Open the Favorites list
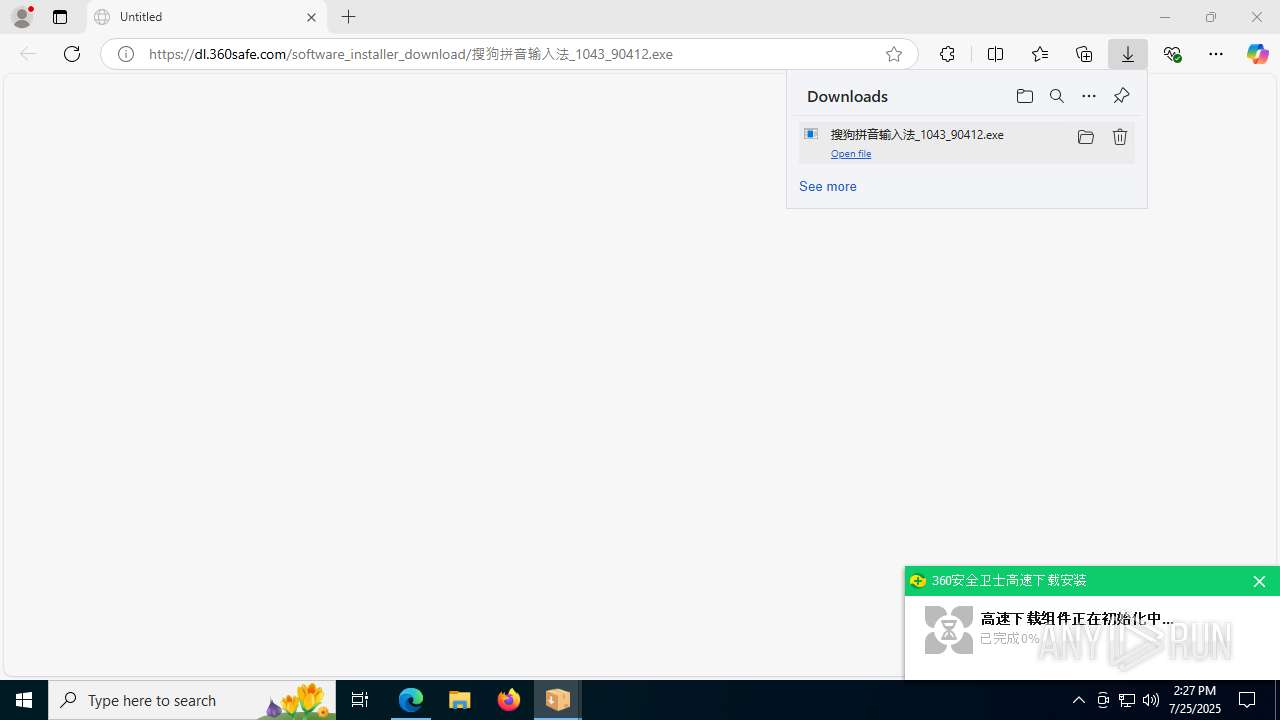The width and height of the screenshot is (1280, 720). [1040, 54]
